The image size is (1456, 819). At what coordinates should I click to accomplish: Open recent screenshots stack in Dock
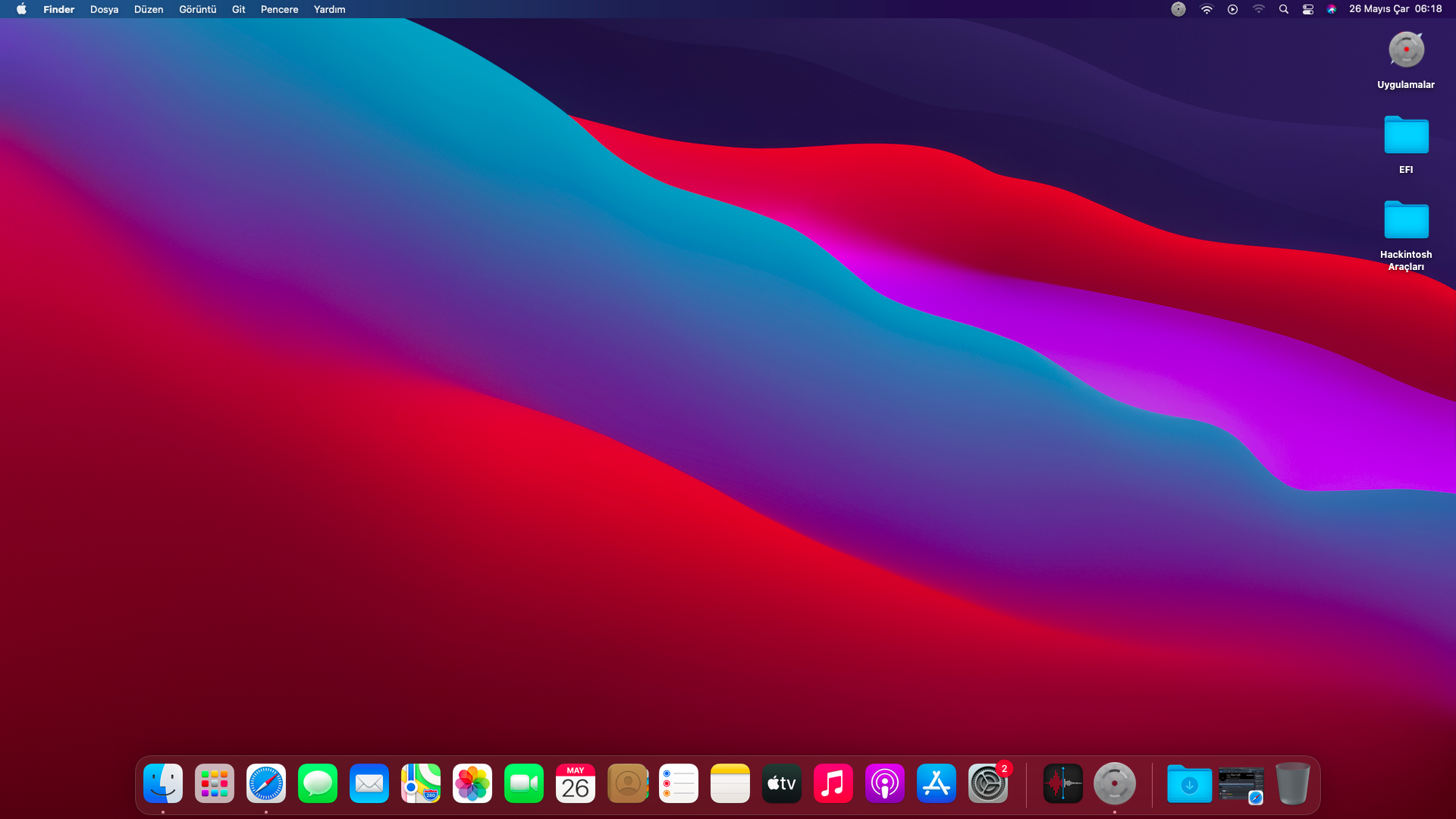point(1241,784)
